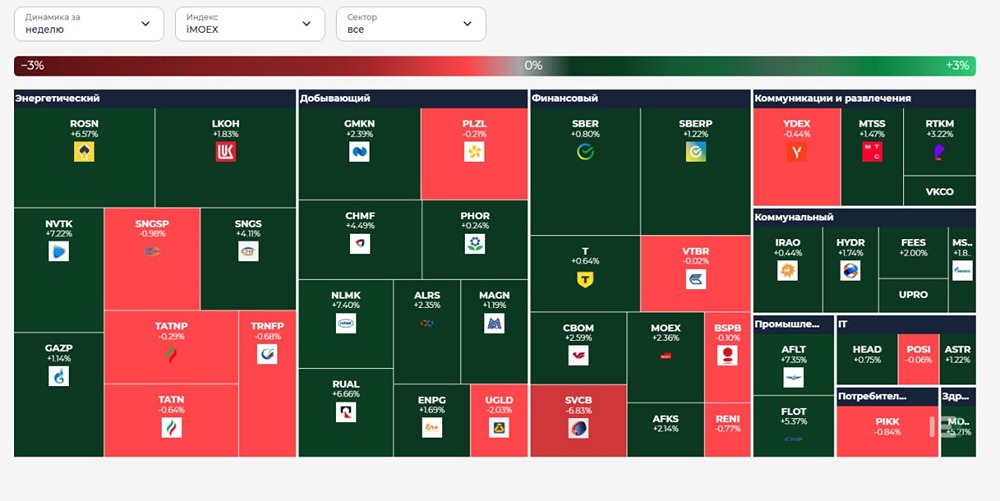Viewport: 1000px width, 501px height.
Task: Click the TATN Tatneft logo icon
Action: pos(171,428)
